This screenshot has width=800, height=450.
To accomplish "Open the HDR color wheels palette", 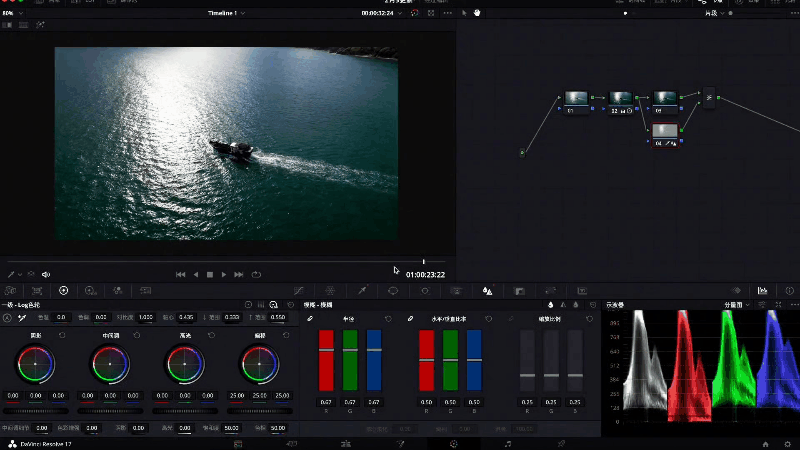I will [x=91, y=291].
